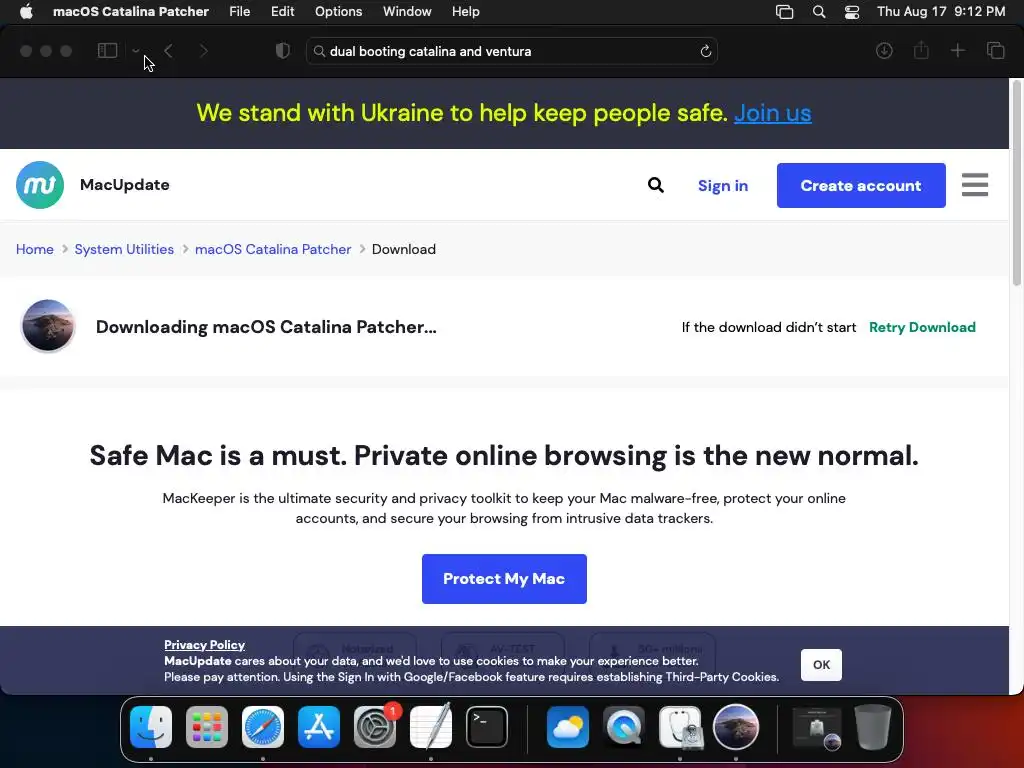Click the MacUpdate site name
1024x768 pixels.
(125, 185)
